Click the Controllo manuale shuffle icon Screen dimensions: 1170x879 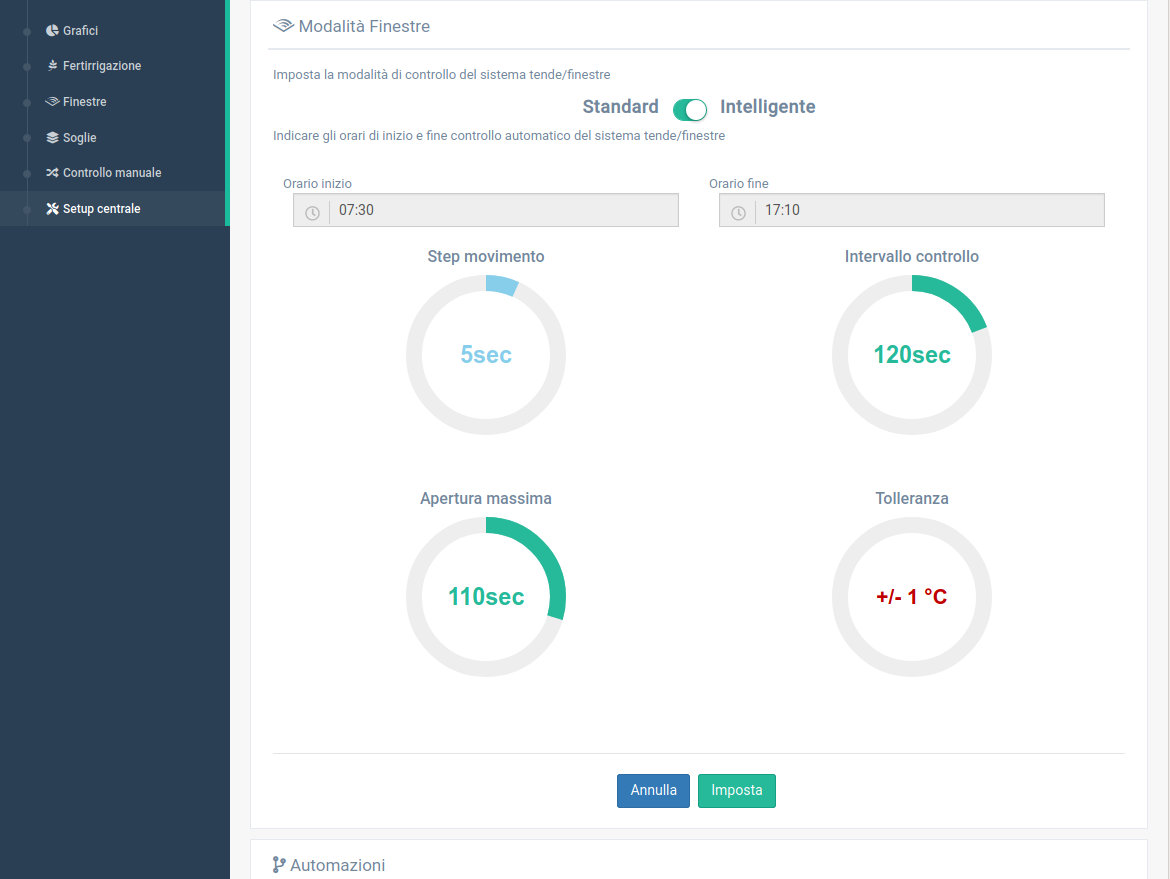click(x=52, y=172)
